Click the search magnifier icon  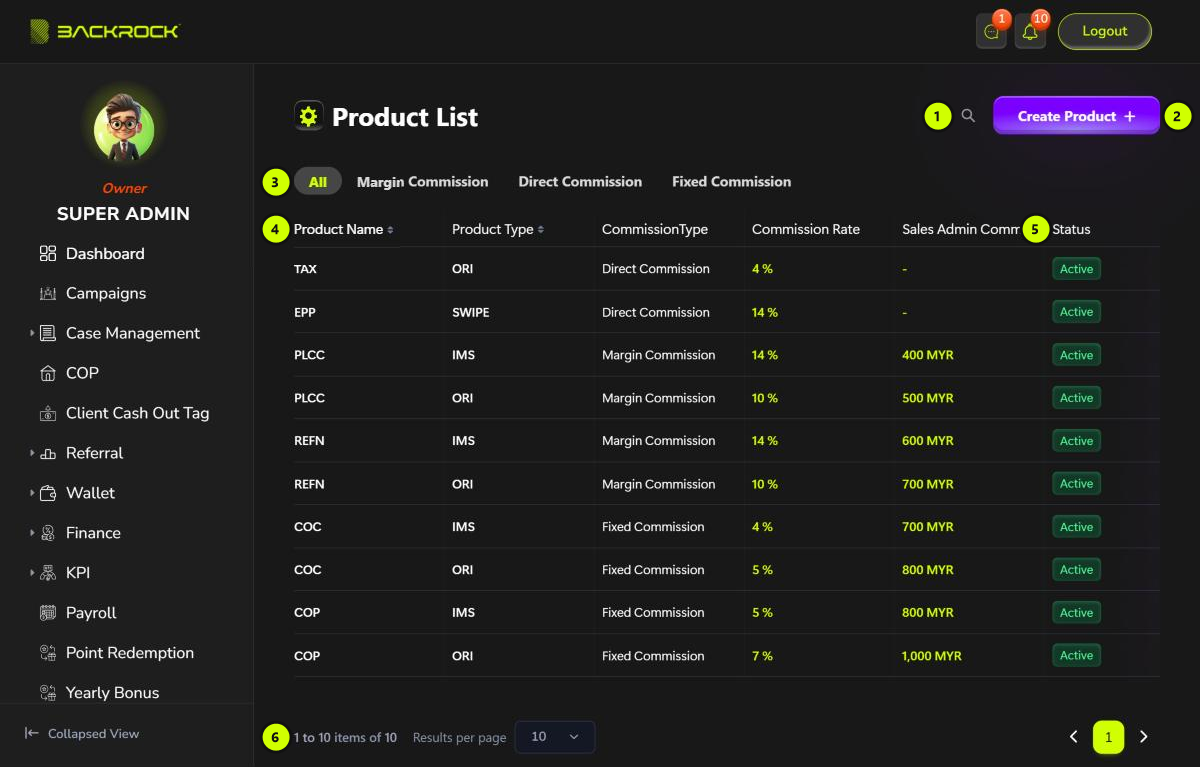click(x=968, y=116)
